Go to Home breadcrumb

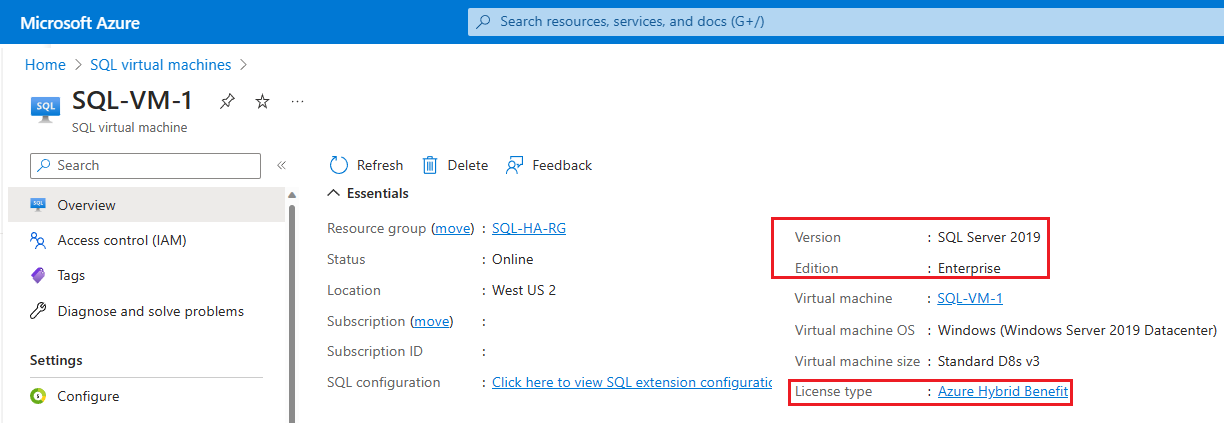(x=45, y=64)
